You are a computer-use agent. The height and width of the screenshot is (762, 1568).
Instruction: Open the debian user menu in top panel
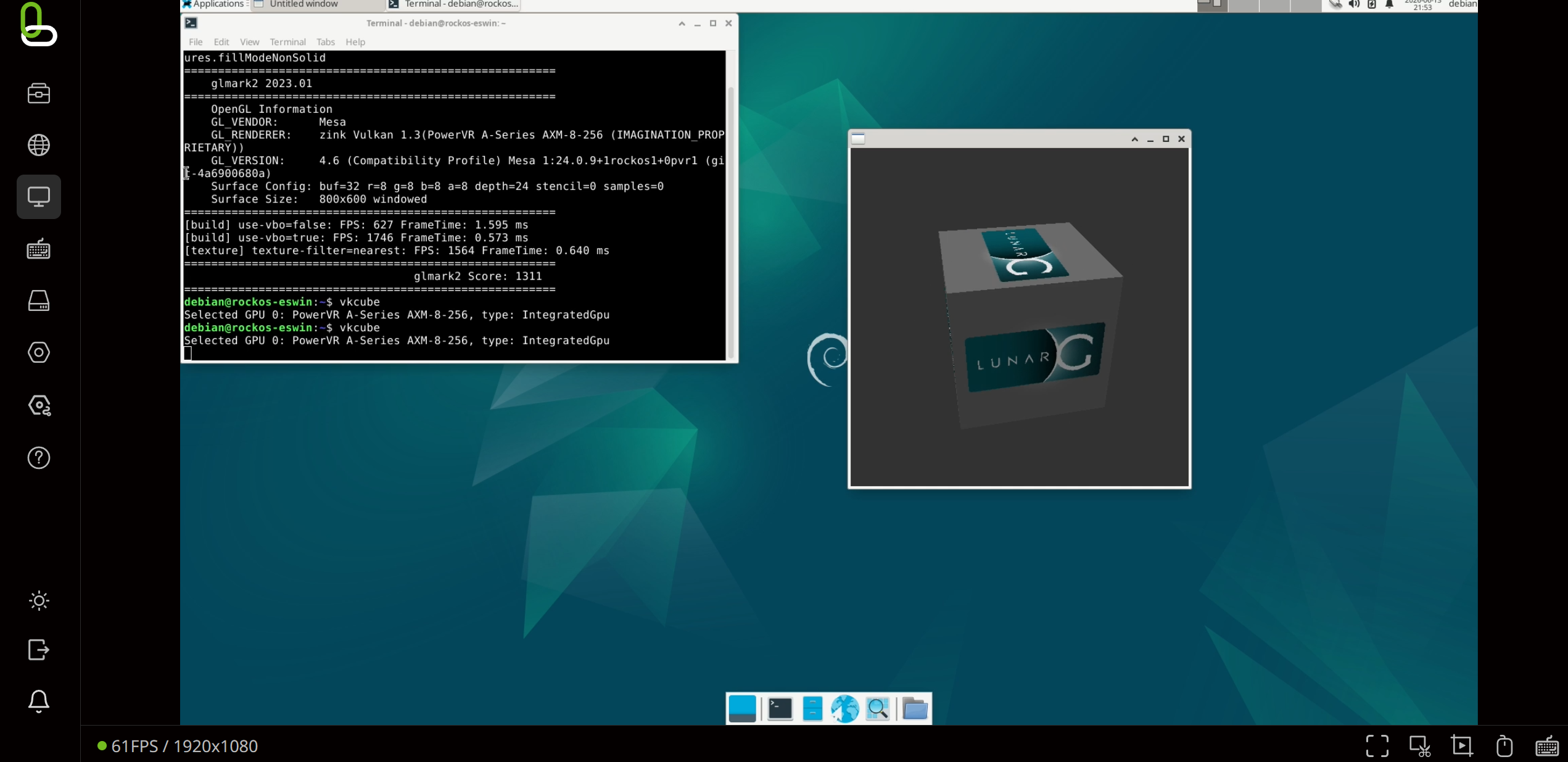[x=1463, y=4]
